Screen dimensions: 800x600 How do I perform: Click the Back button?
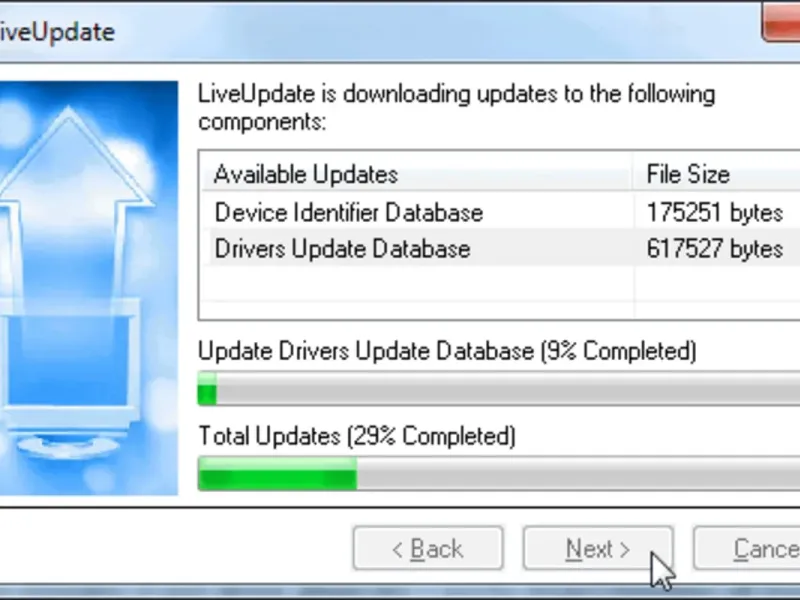click(x=428, y=548)
